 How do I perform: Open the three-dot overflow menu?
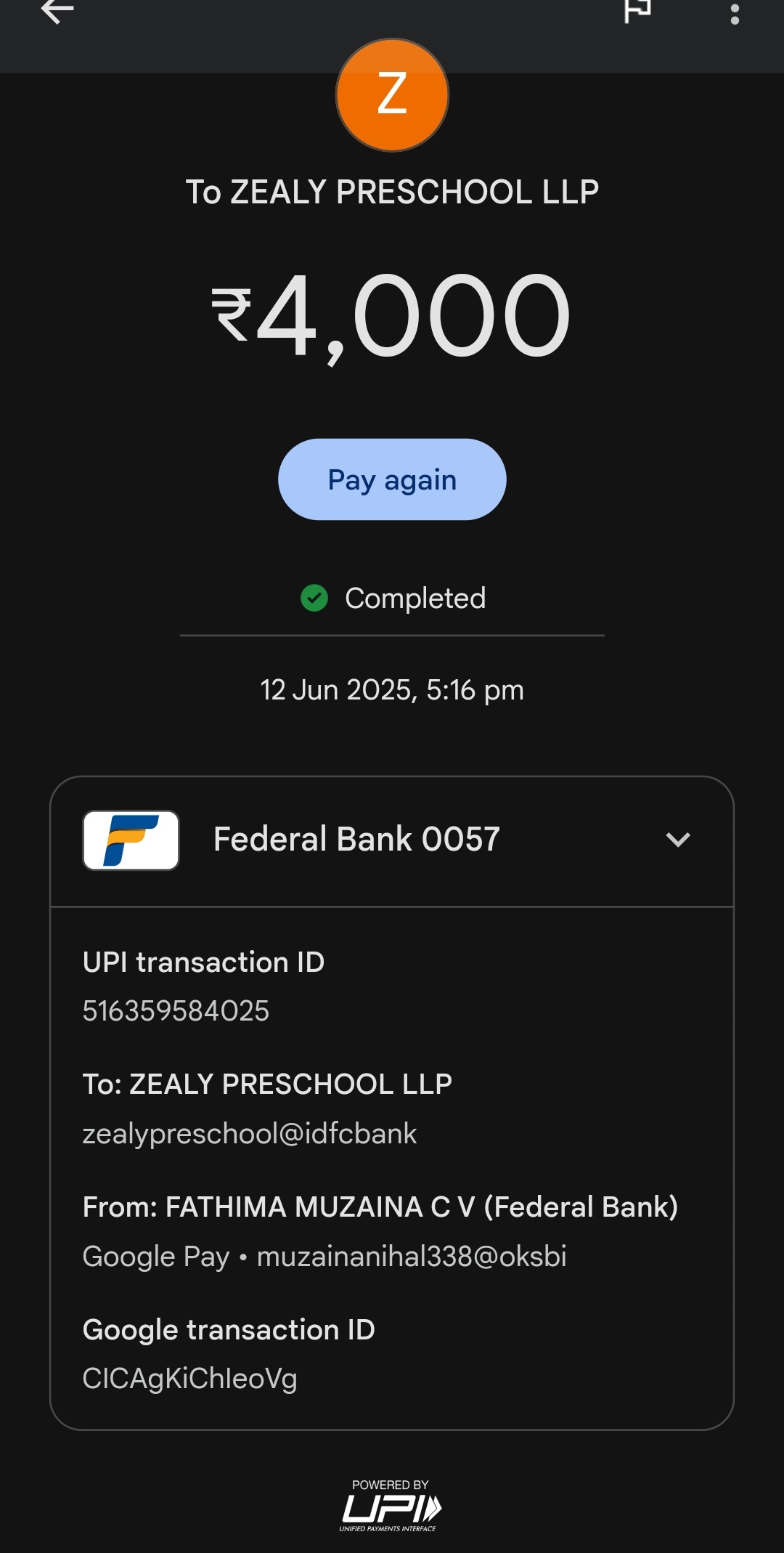(735, 13)
